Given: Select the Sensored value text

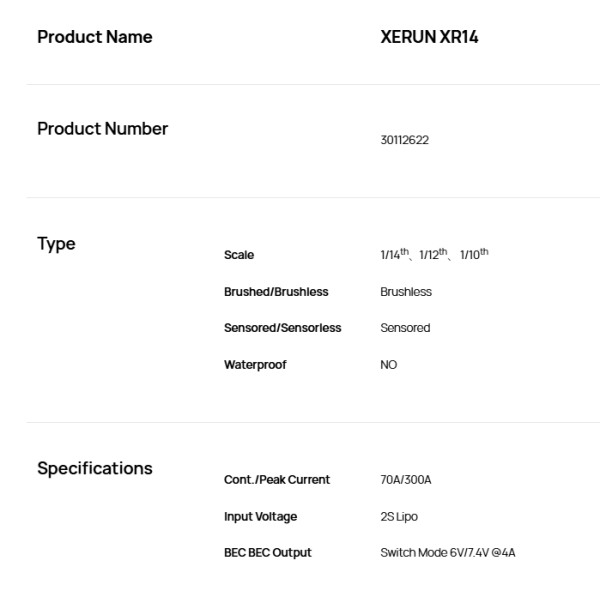Looking at the screenshot, I should point(405,328).
